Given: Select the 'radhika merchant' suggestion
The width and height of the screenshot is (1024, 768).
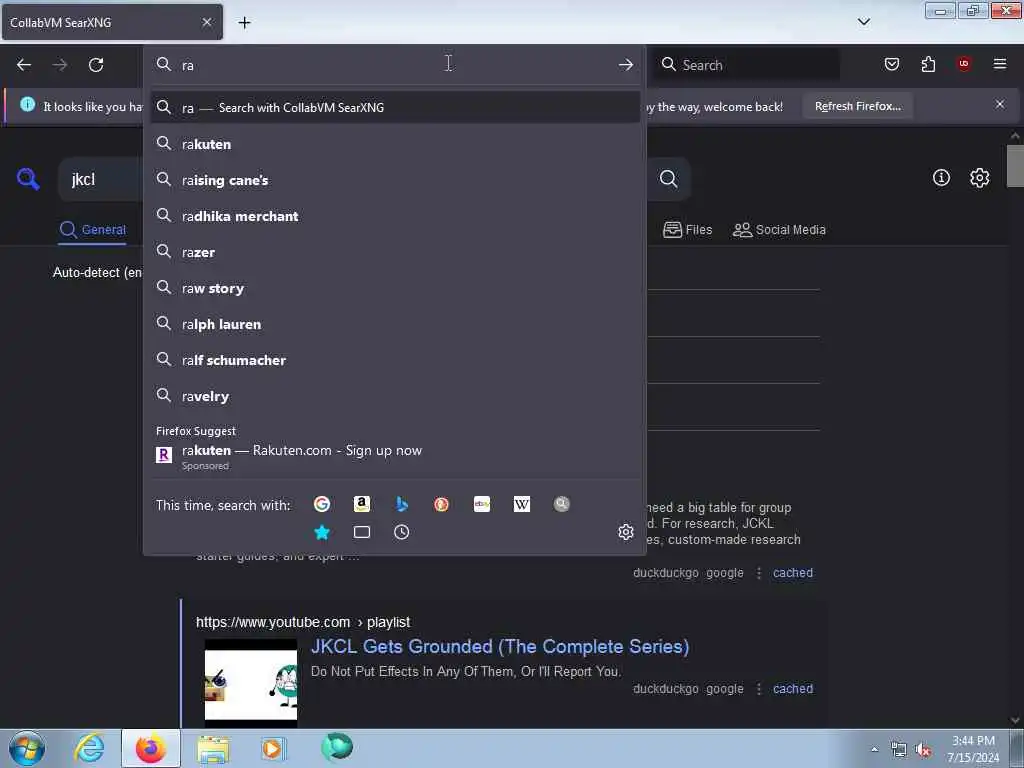Looking at the screenshot, I should [x=395, y=216].
